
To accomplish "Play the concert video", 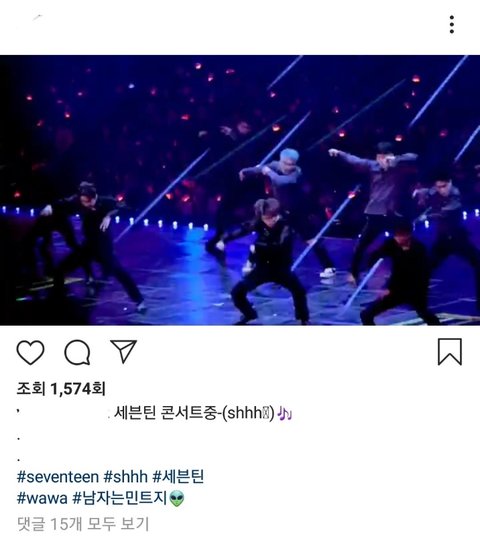I will (x=240, y=190).
